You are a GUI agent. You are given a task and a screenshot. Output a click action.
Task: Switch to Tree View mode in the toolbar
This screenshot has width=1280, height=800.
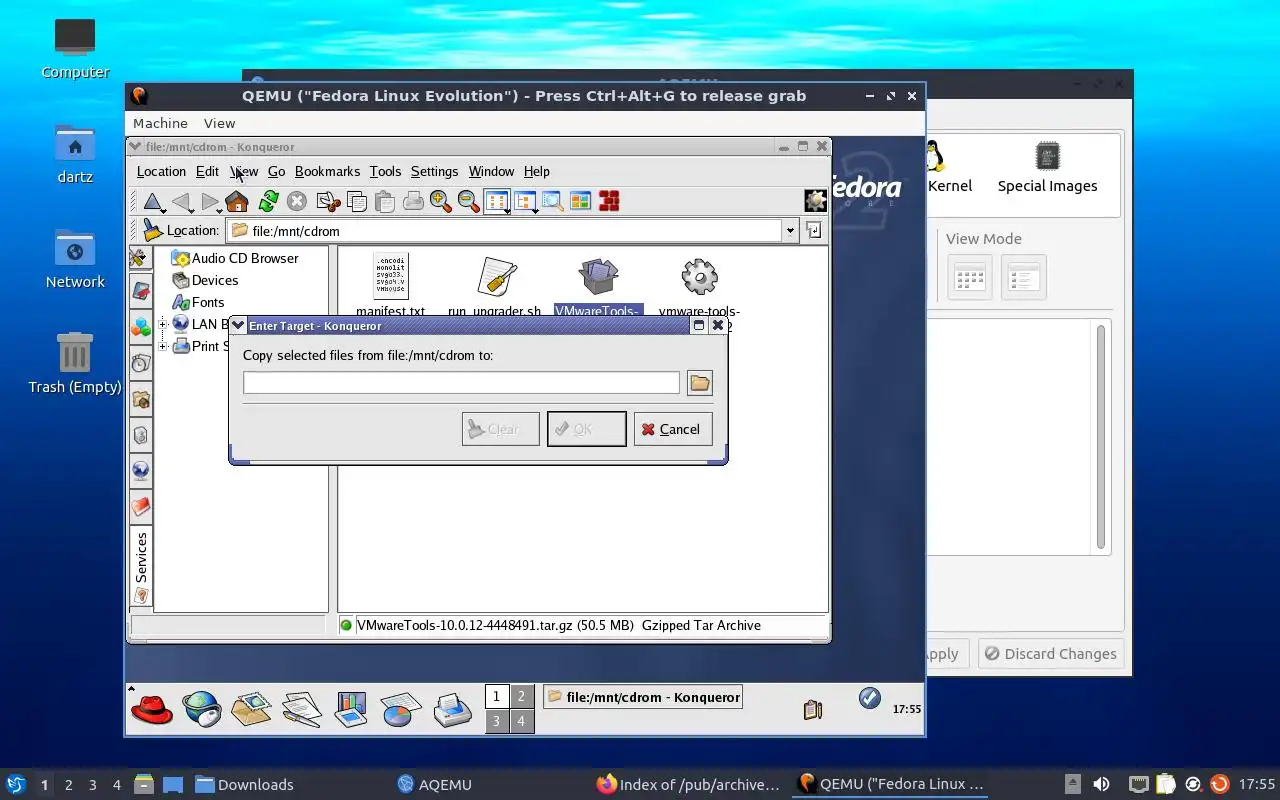coord(525,202)
